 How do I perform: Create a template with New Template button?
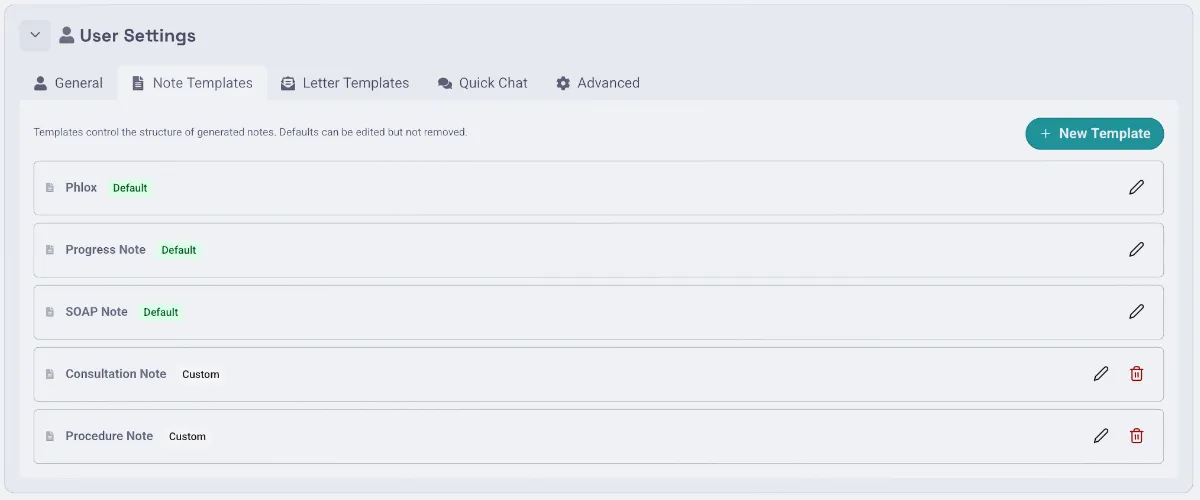coord(1095,133)
